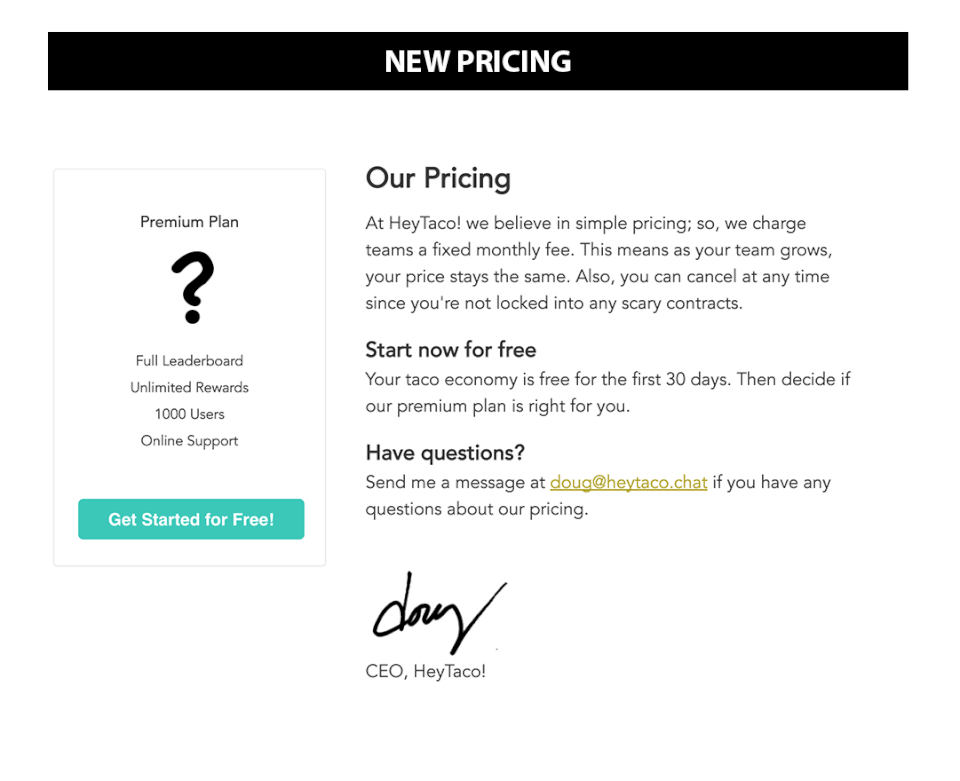960x781 pixels.
Task: Click the 'Send me a message at' text
Action: point(456,483)
